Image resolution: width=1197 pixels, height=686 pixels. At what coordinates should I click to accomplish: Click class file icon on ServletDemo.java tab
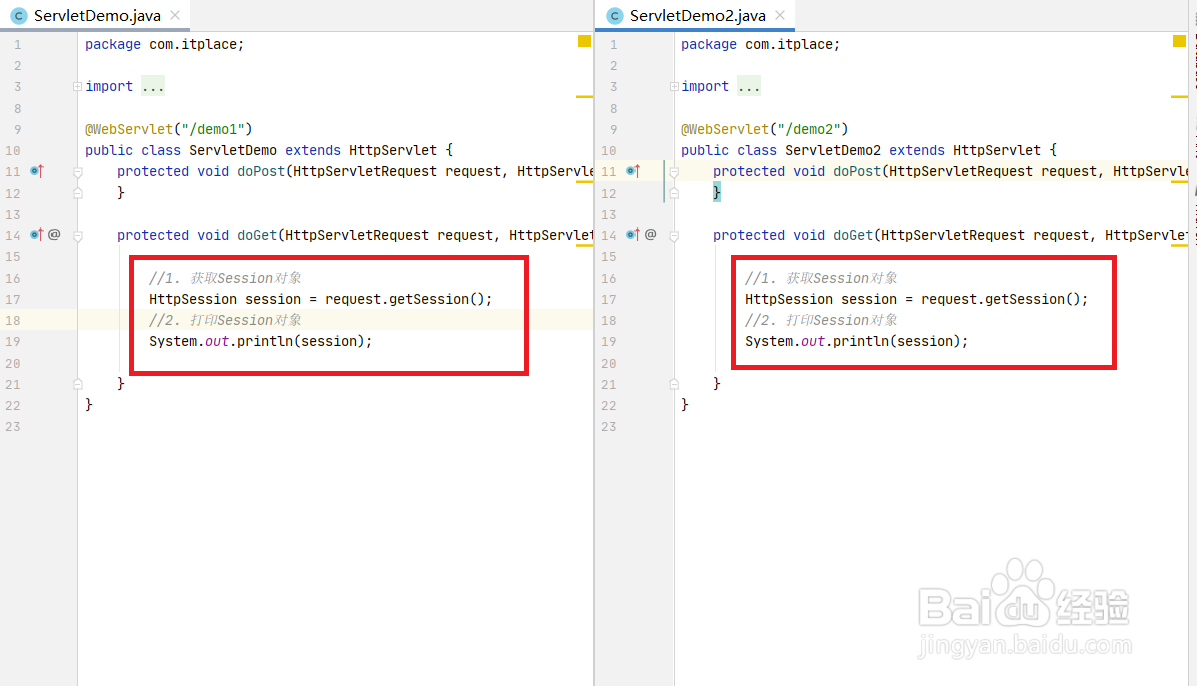click(18, 16)
